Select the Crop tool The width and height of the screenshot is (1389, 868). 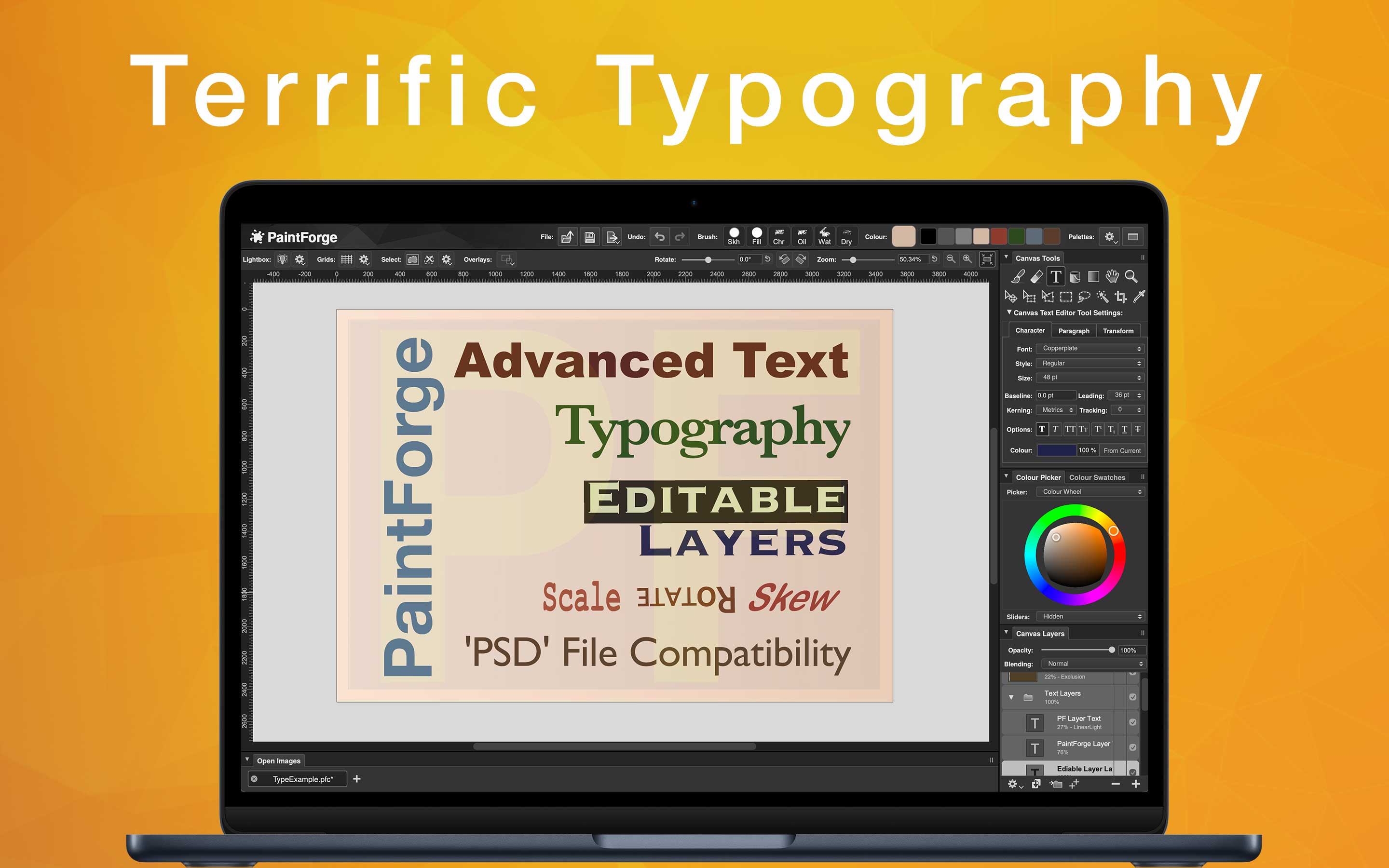click(x=1120, y=297)
